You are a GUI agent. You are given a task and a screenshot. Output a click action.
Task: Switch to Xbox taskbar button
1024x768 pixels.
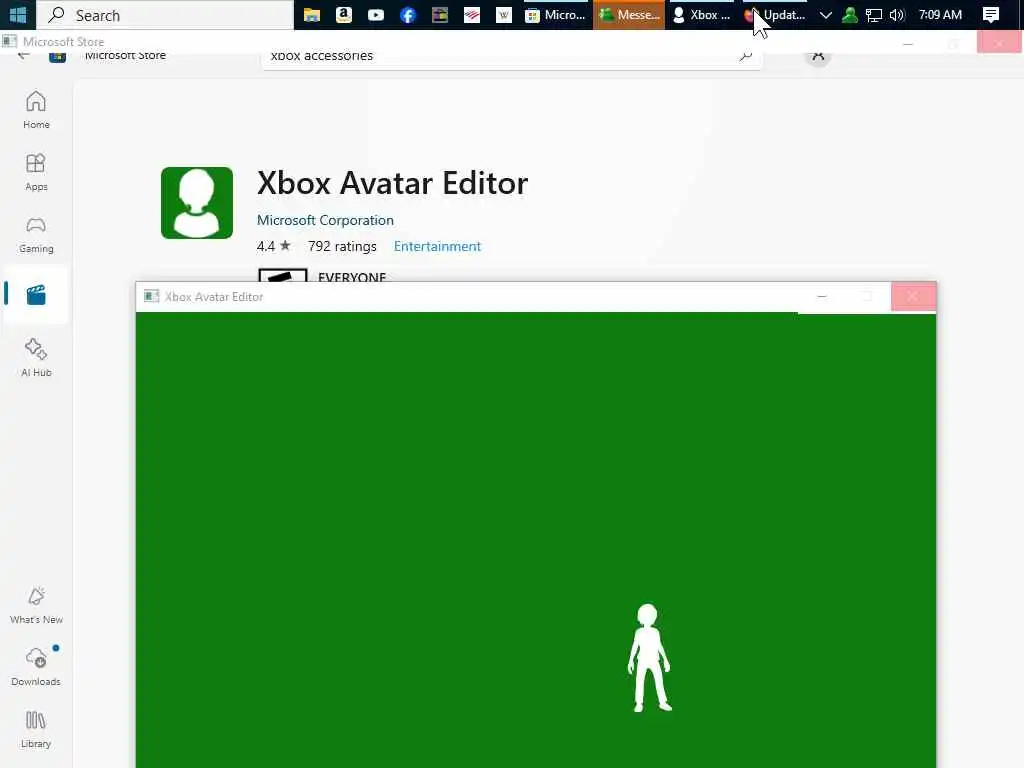point(701,15)
